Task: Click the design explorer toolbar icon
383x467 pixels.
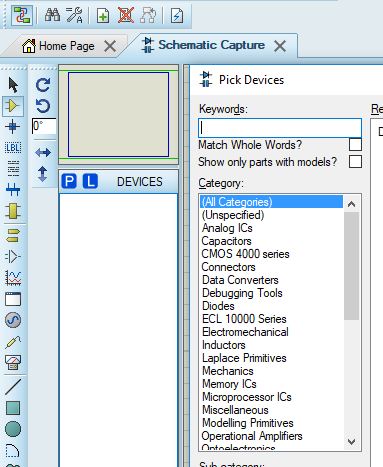Action: 22,15
